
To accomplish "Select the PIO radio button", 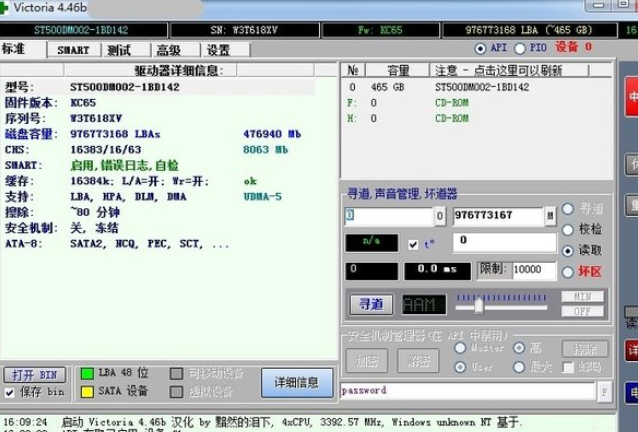I will (x=520, y=47).
